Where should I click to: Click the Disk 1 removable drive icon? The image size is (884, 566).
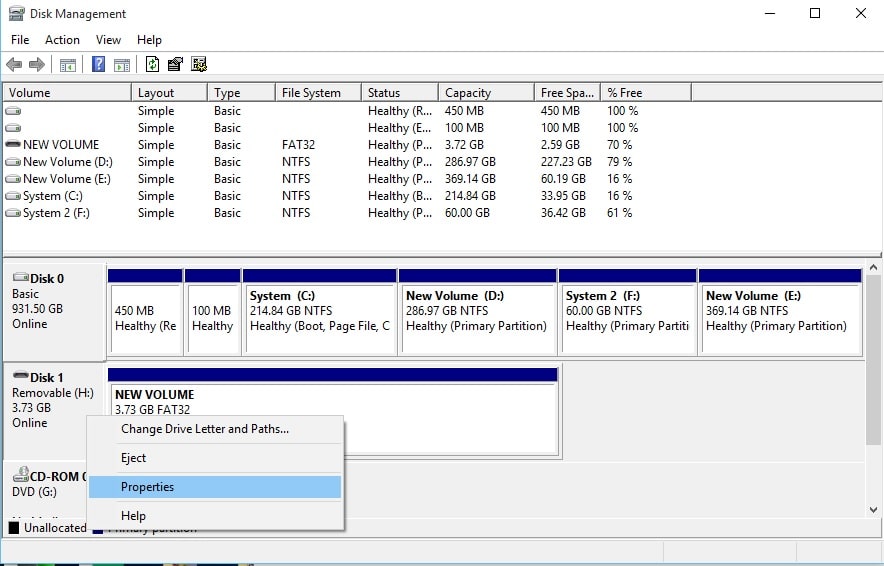(x=21, y=375)
